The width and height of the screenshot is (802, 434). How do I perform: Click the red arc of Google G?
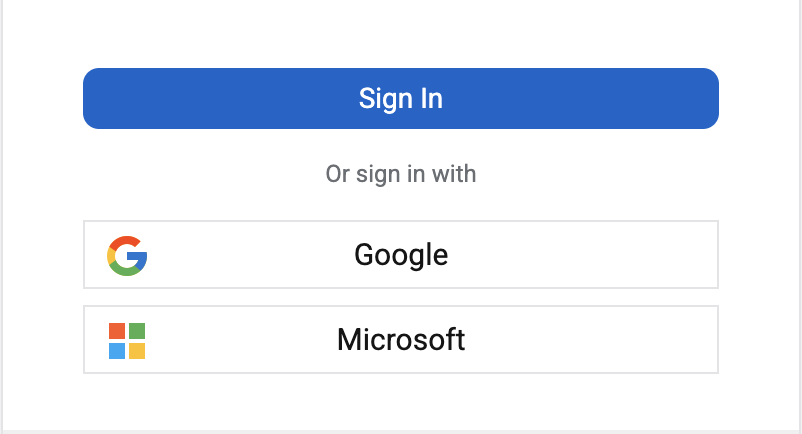[126, 240]
